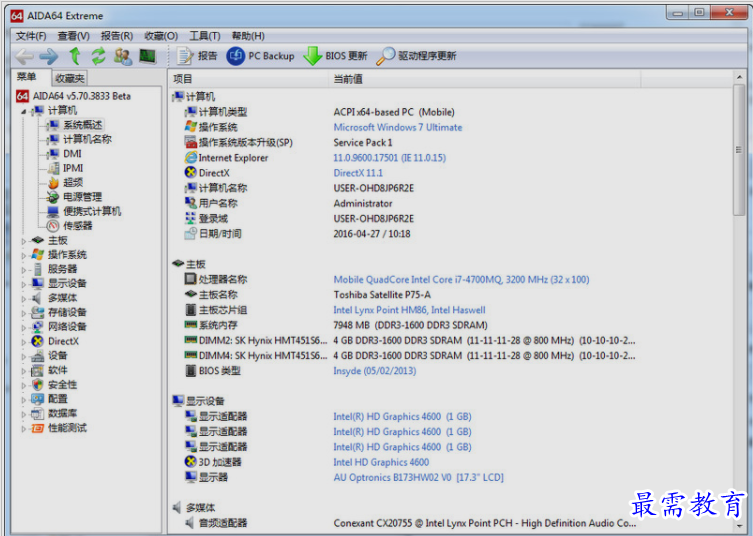Click the 安全性 shield icon
This screenshot has width=753, height=536.
pos(37,385)
